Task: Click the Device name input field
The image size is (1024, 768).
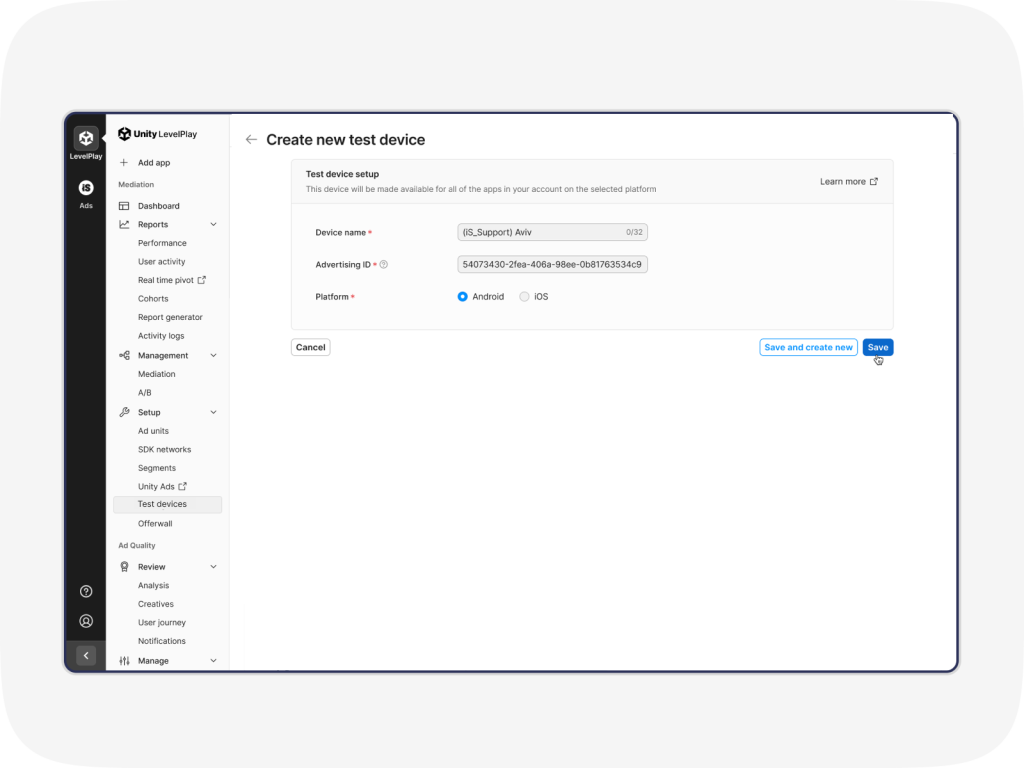Action: [x=552, y=232]
